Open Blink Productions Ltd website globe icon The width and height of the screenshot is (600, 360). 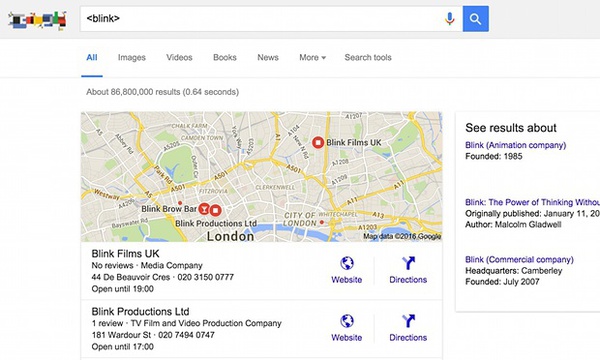(x=347, y=321)
